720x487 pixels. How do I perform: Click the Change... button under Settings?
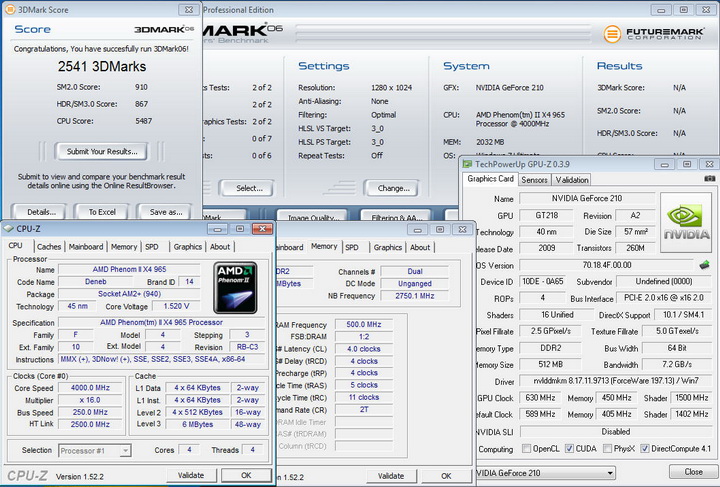[x=393, y=188]
